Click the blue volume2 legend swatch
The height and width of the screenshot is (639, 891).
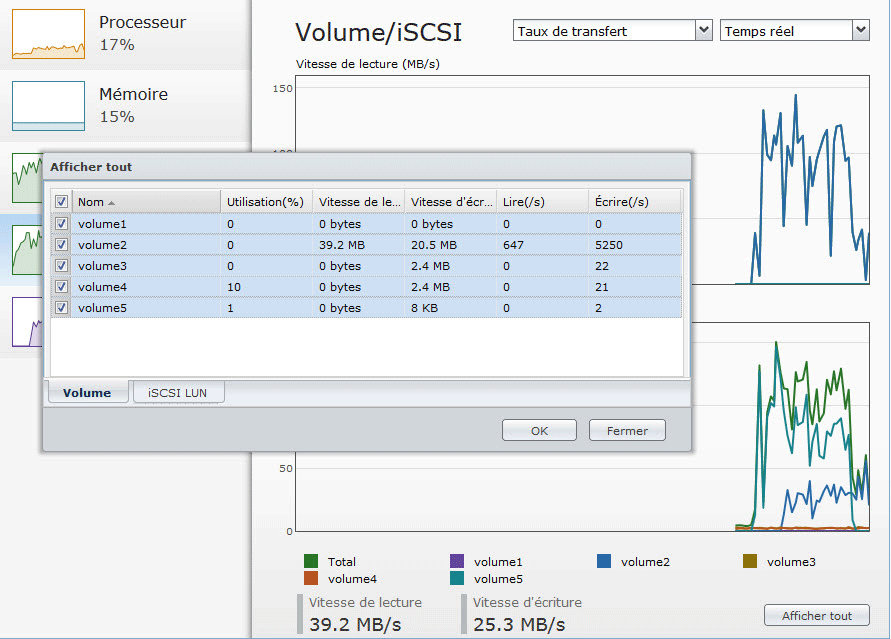pos(604,561)
